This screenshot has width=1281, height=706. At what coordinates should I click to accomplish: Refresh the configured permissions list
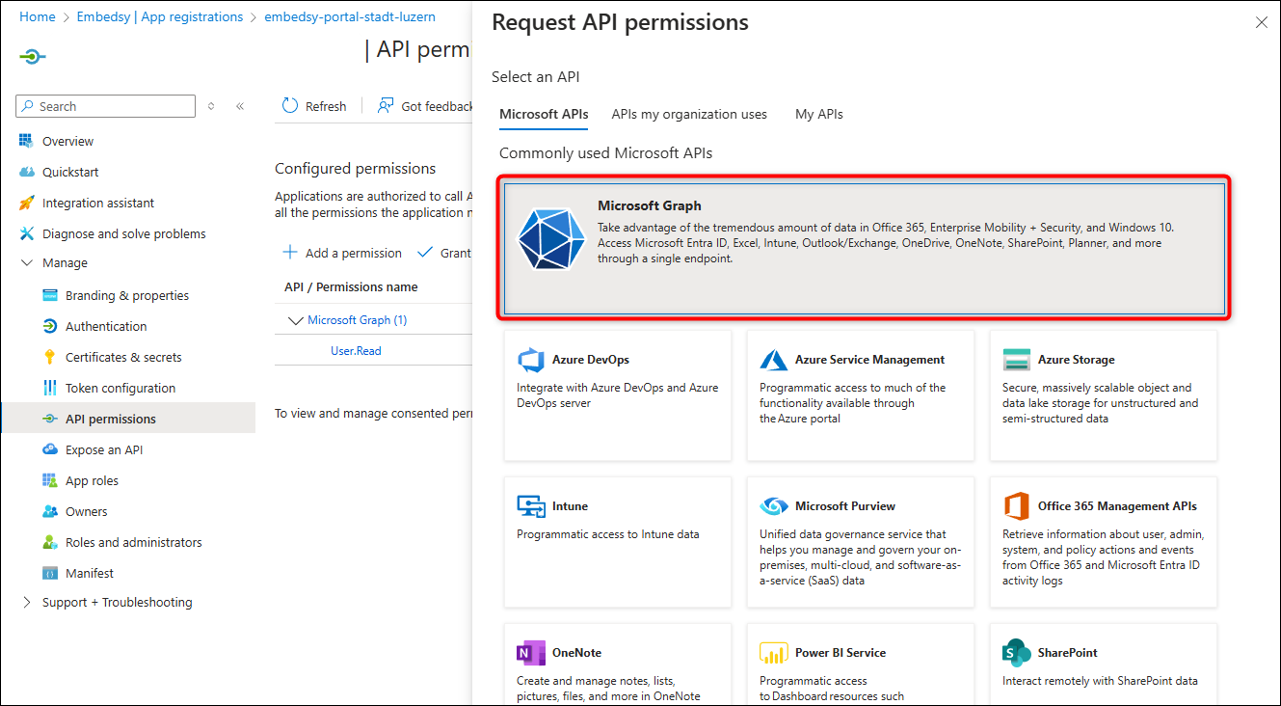[x=315, y=105]
